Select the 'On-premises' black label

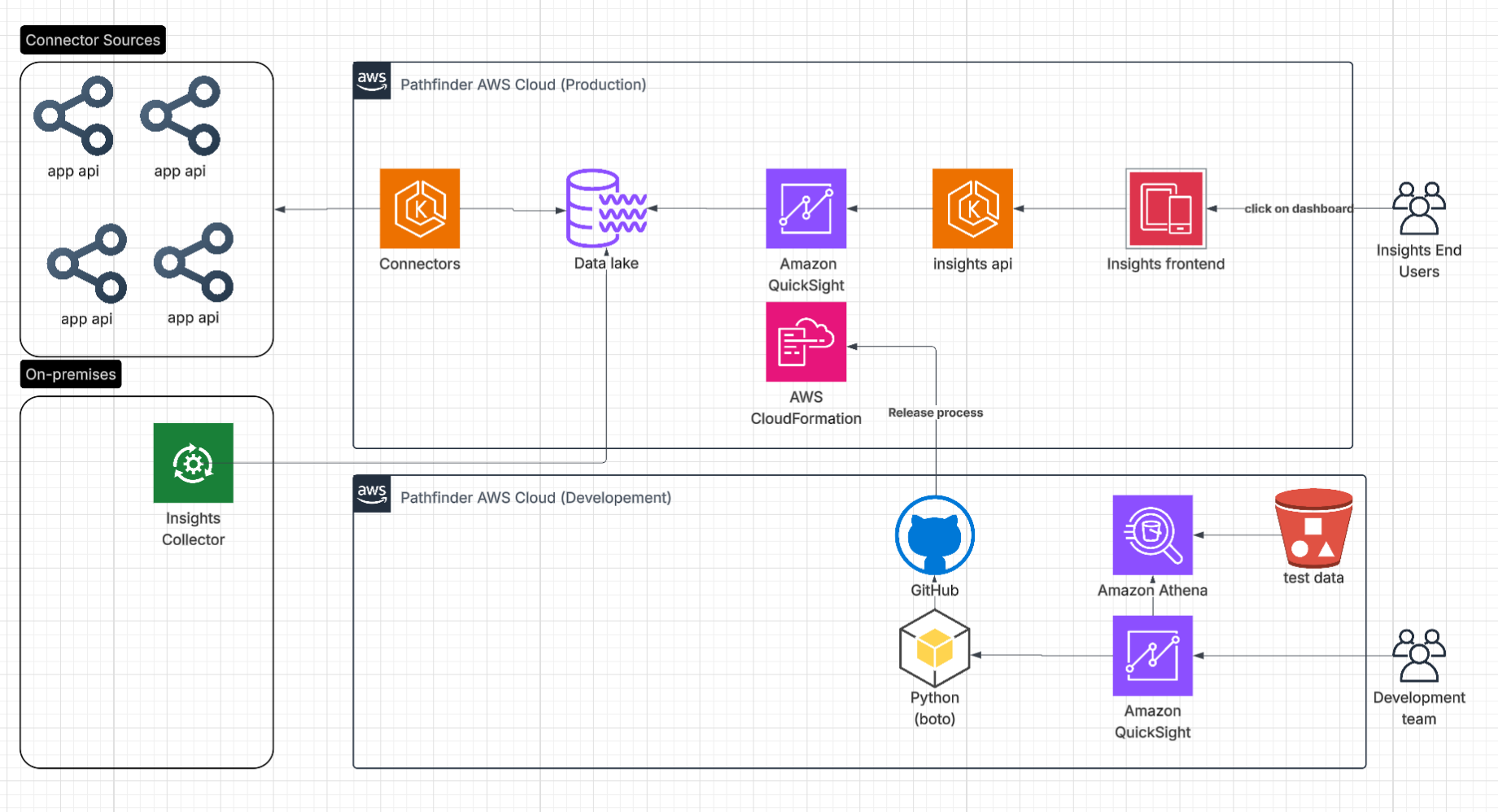coord(71,374)
